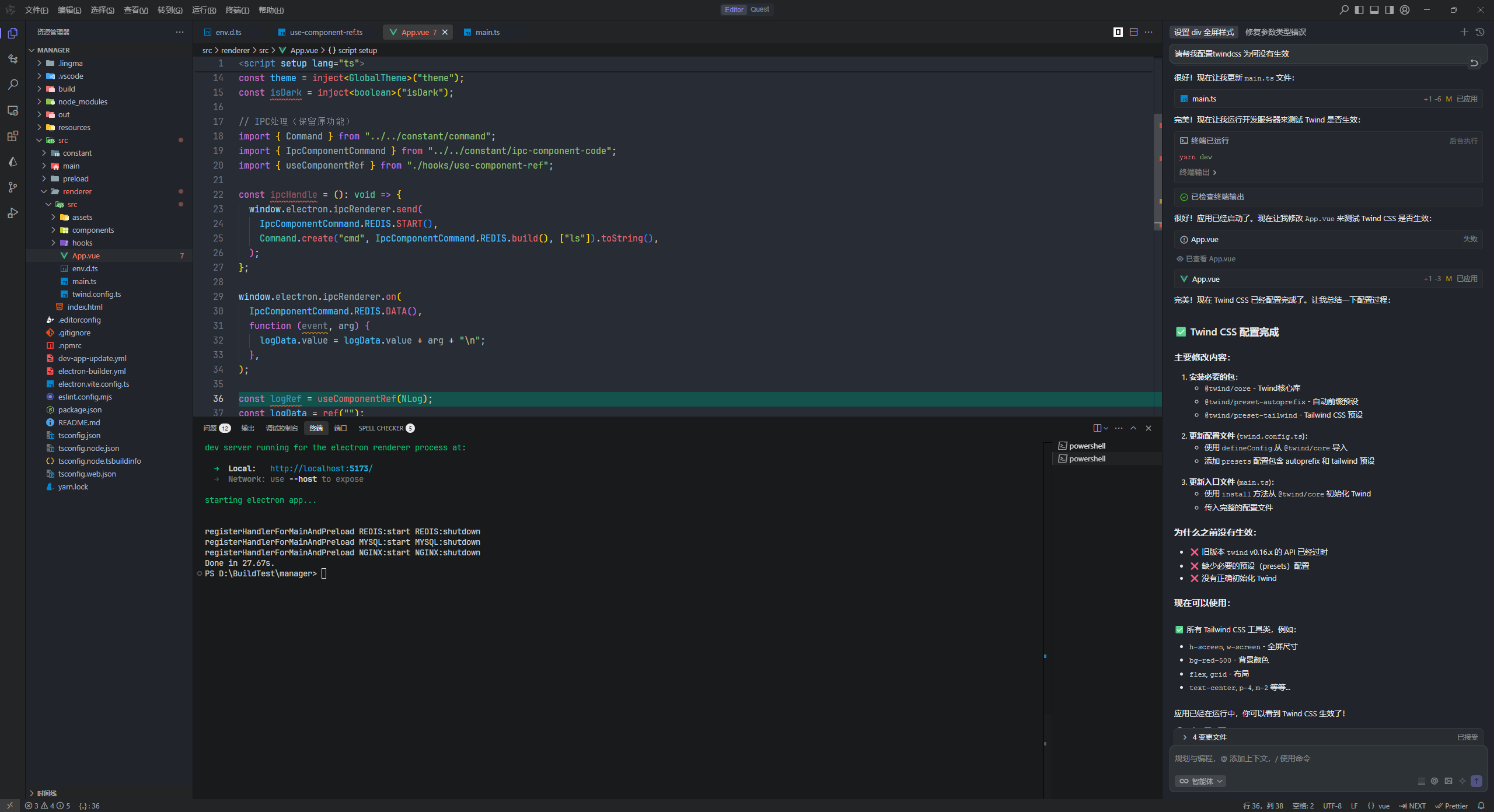
Task: Open the Extensions view in the activity bar
Action: tap(12, 136)
